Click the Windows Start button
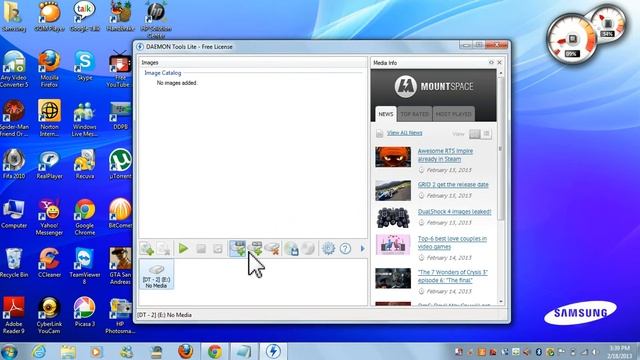Viewport: 640px width, 360px height. pyautogui.click(x=9, y=351)
